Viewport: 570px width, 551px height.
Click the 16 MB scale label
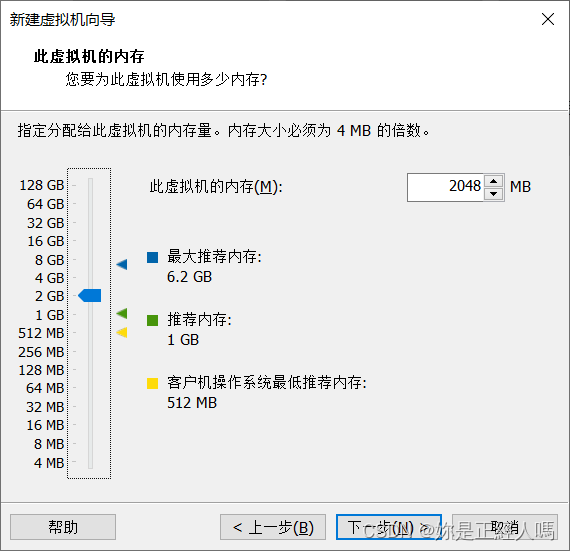(x=45, y=425)
